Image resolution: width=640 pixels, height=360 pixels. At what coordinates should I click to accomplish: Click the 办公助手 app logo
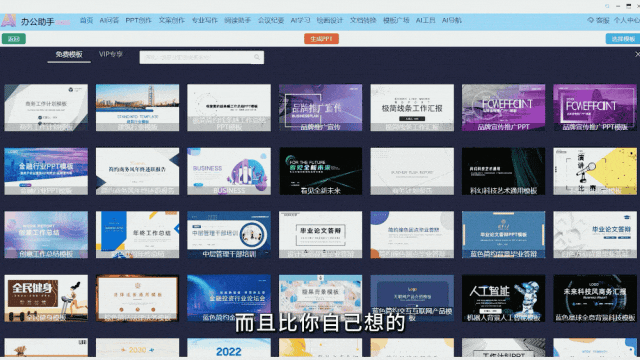pyautogui.click(x=9, y=21)
